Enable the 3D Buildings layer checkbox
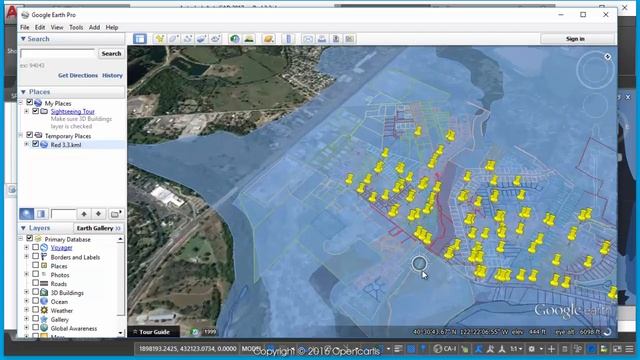This screenshot has height=360, width=640. coord(36,292)
